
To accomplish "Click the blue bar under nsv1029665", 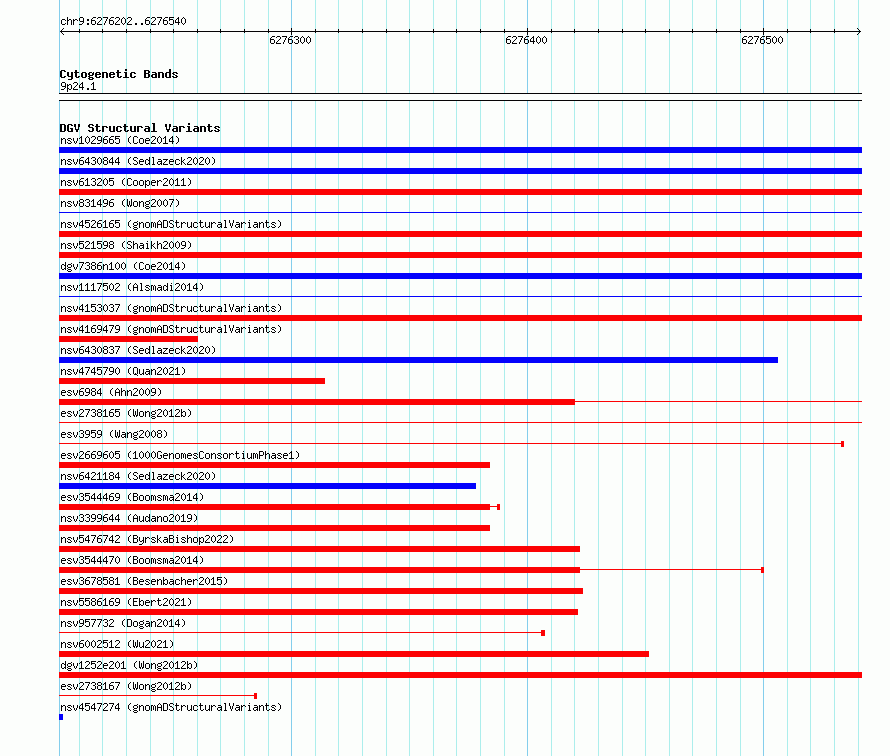I will [460, 150].
